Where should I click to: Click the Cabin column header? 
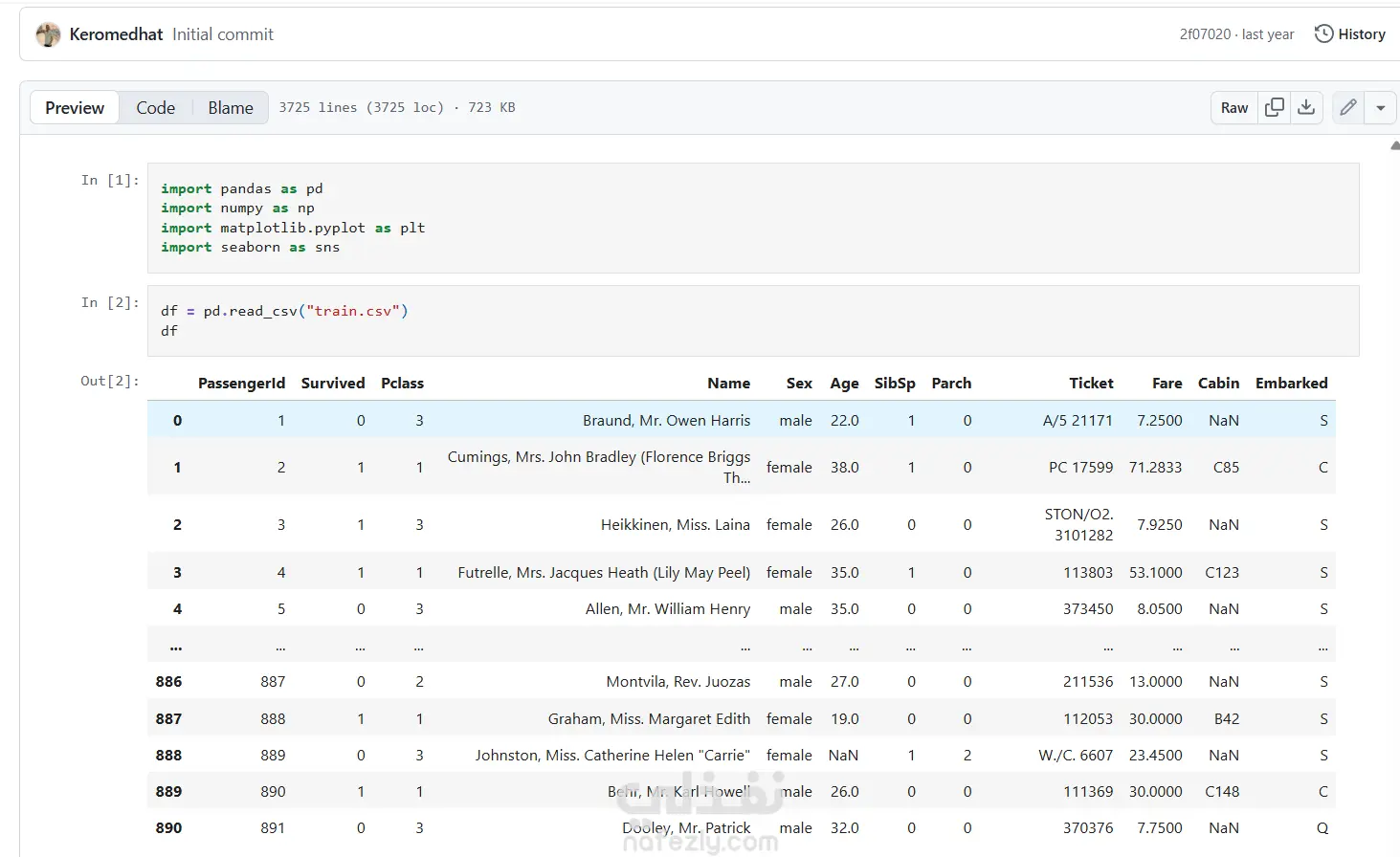[1218, 383]
